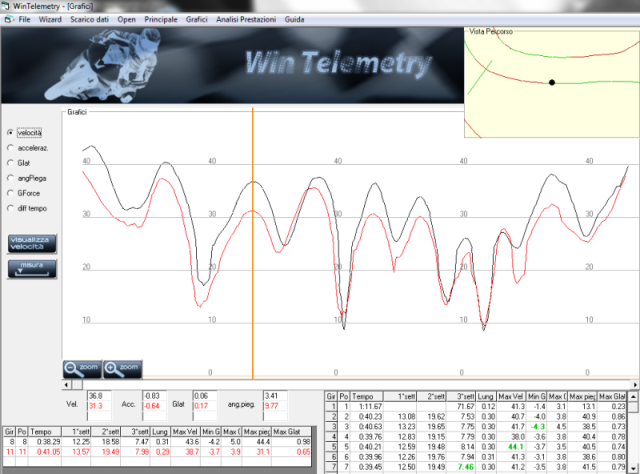Click the right arrow of graph scrollbar
The width and height of the screenshot is (640, 474).
pos(635,385)
